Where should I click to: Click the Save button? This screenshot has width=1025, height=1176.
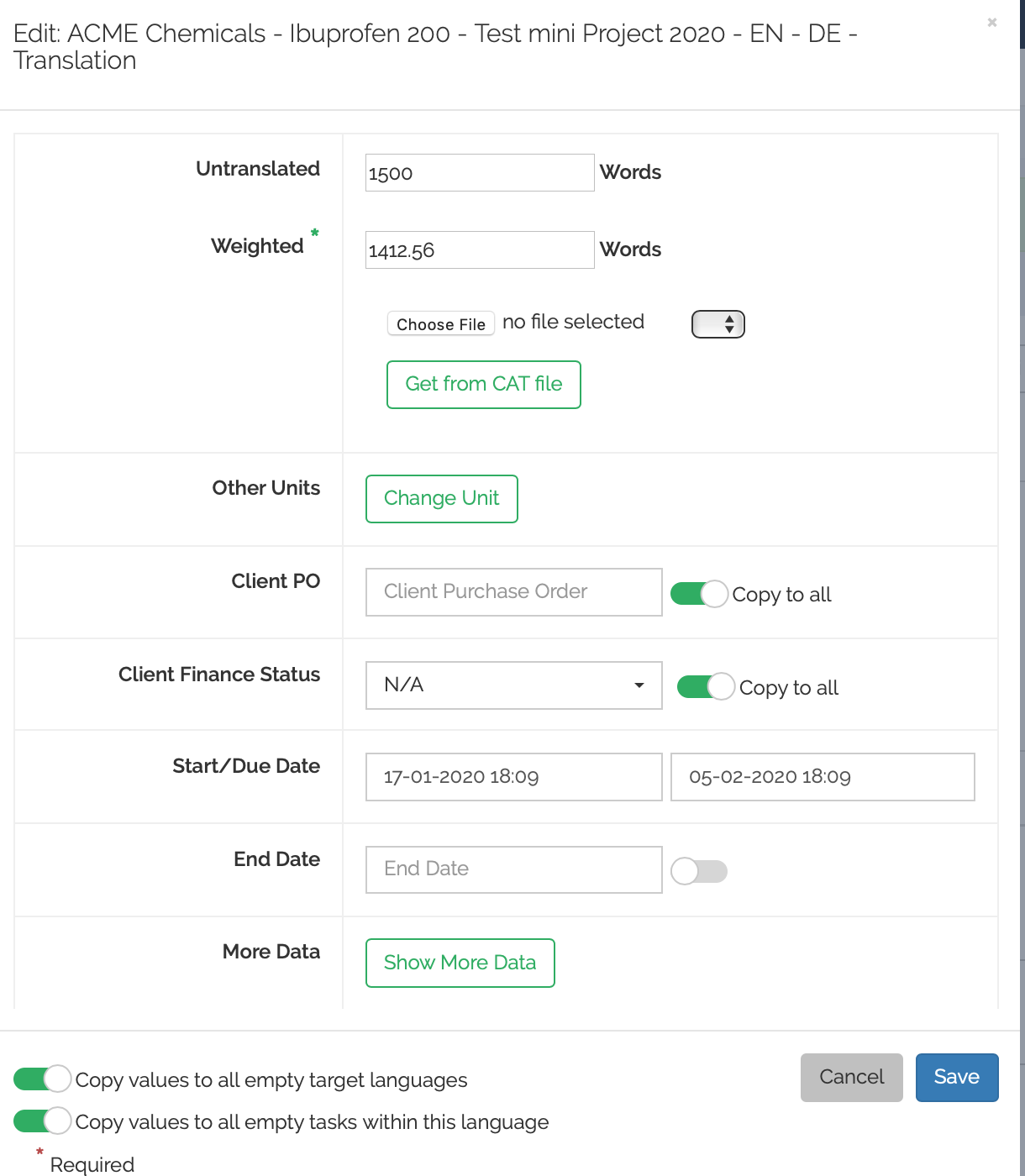pyautogui.click(x=957, y=1078)
